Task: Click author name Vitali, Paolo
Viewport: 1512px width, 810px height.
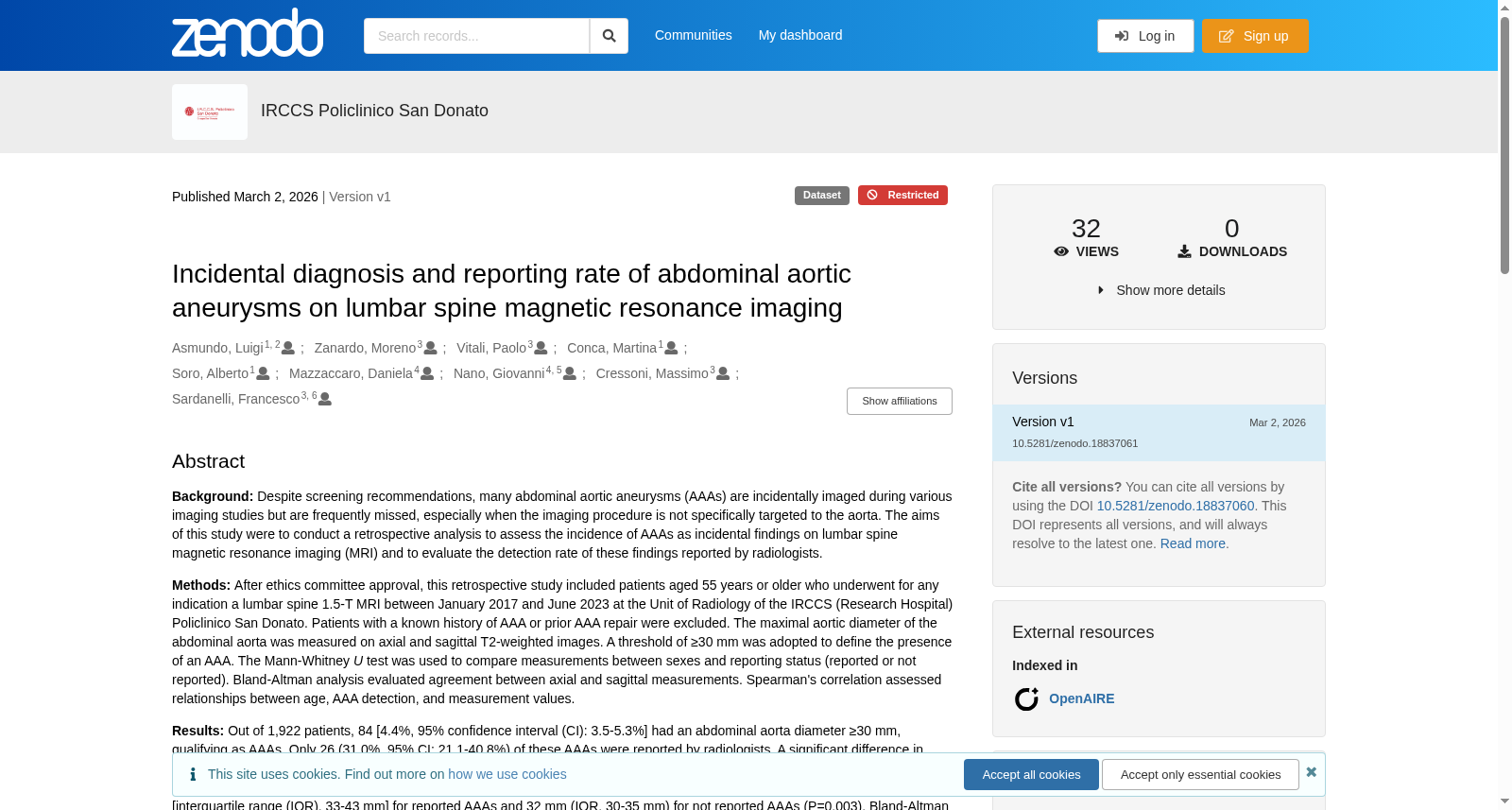Action: click(491, 348)
